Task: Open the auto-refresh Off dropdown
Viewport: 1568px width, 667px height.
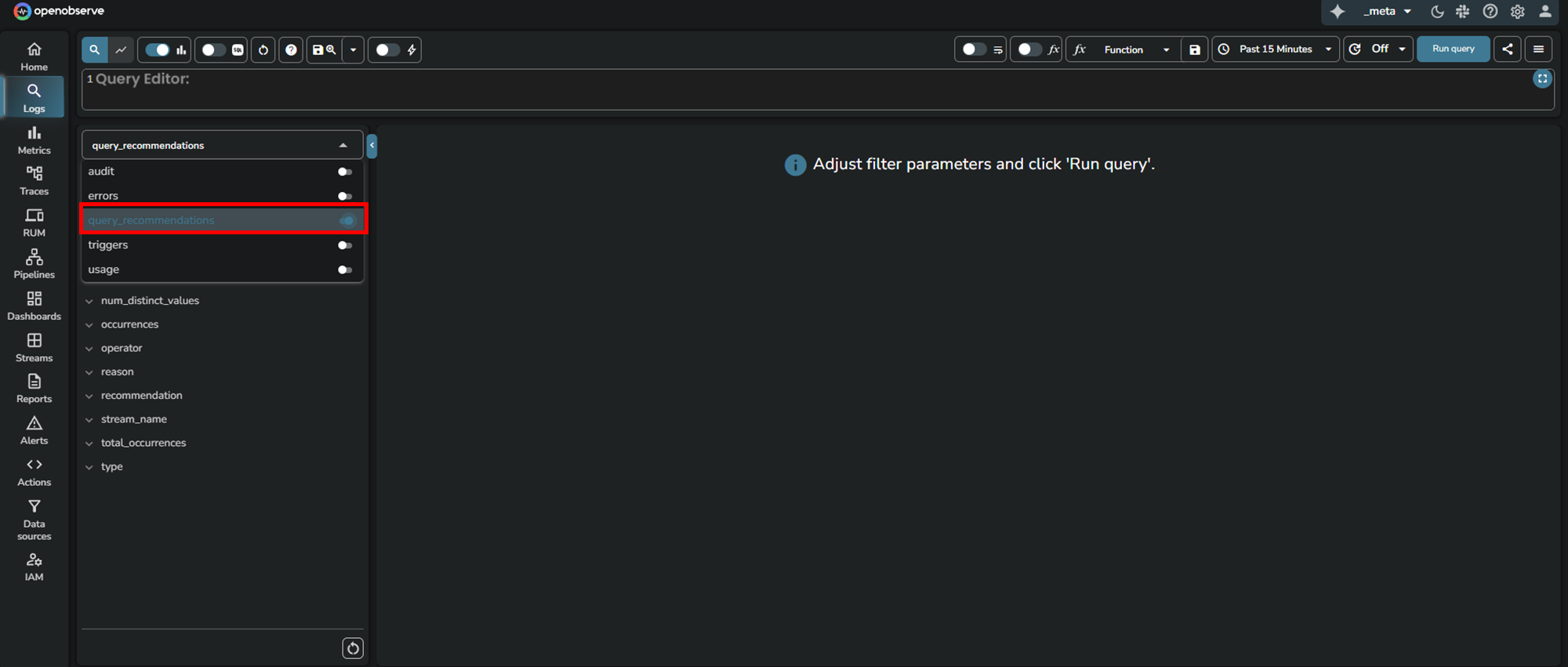Action: pyautogui.click(x=1378, y=49)
